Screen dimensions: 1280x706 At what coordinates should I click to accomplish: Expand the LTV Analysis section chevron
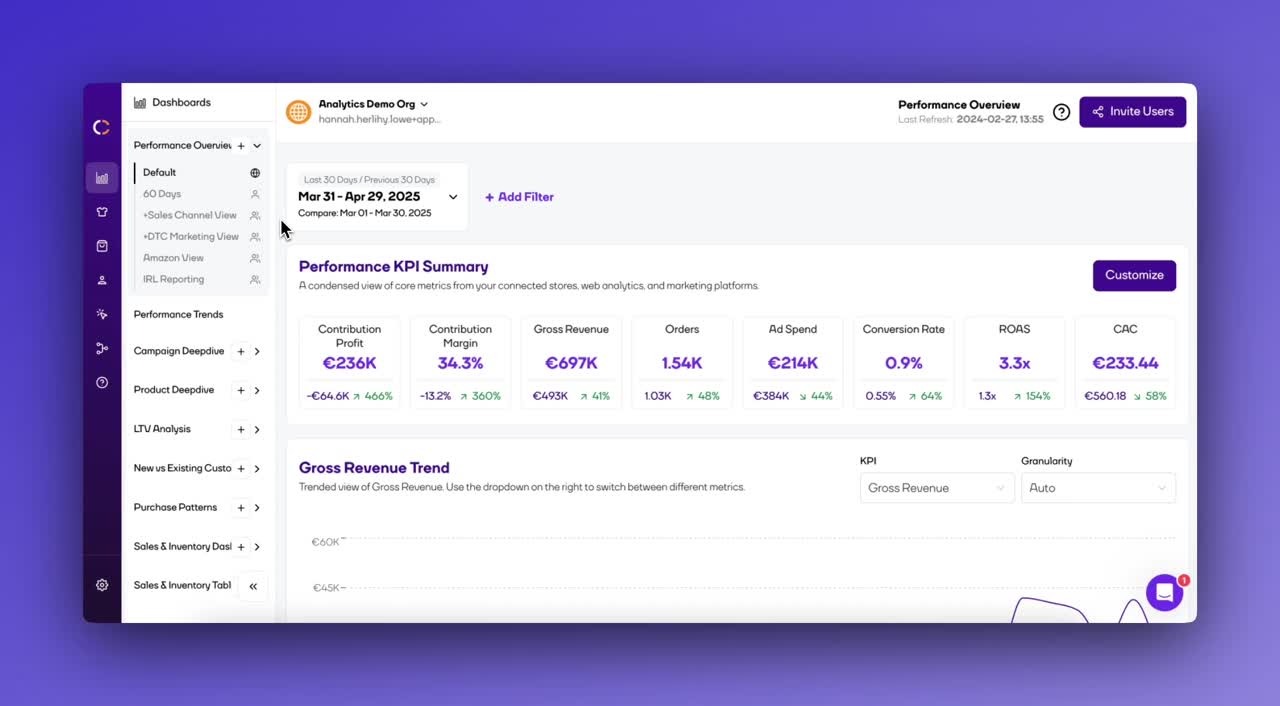coord(257,430)
